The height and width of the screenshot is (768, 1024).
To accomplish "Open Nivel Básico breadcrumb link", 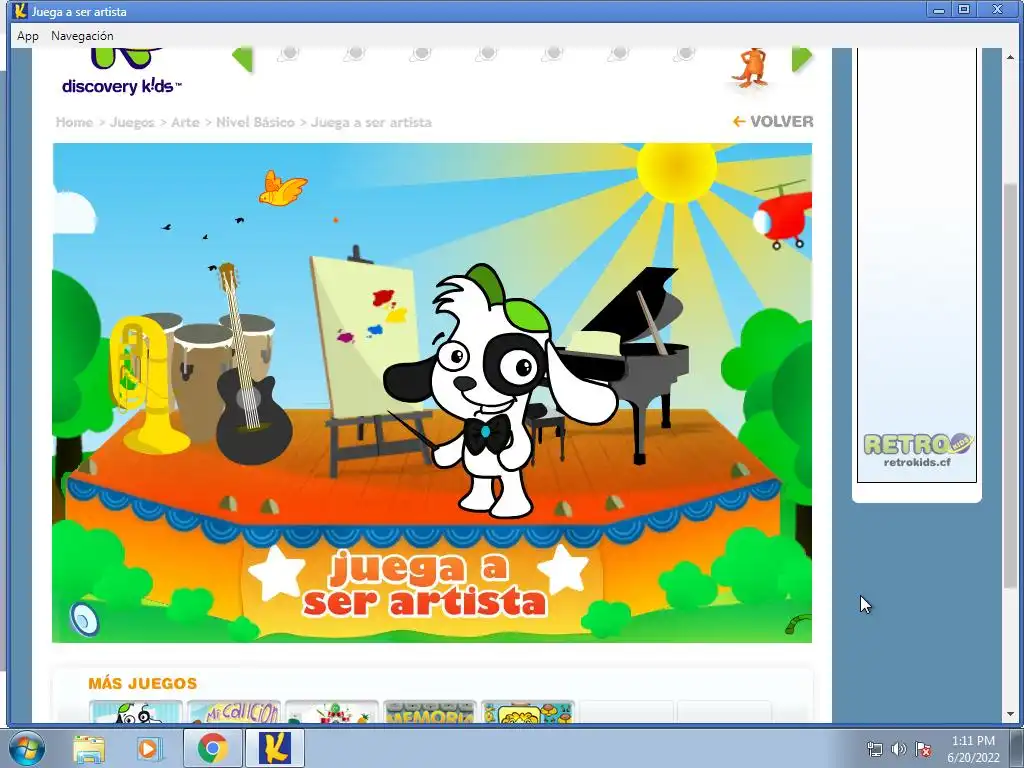I will tap(255, 122).
